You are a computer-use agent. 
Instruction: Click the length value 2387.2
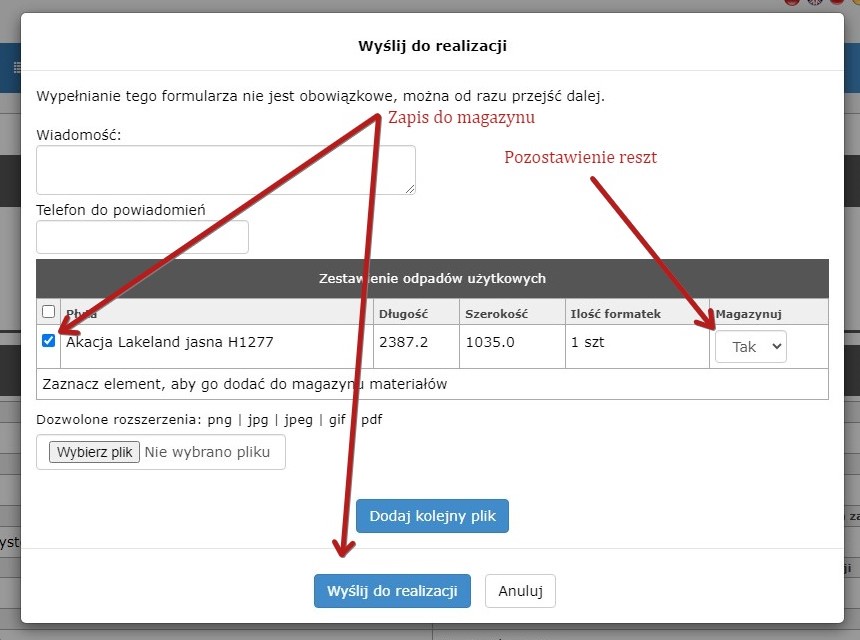(403, 342)
